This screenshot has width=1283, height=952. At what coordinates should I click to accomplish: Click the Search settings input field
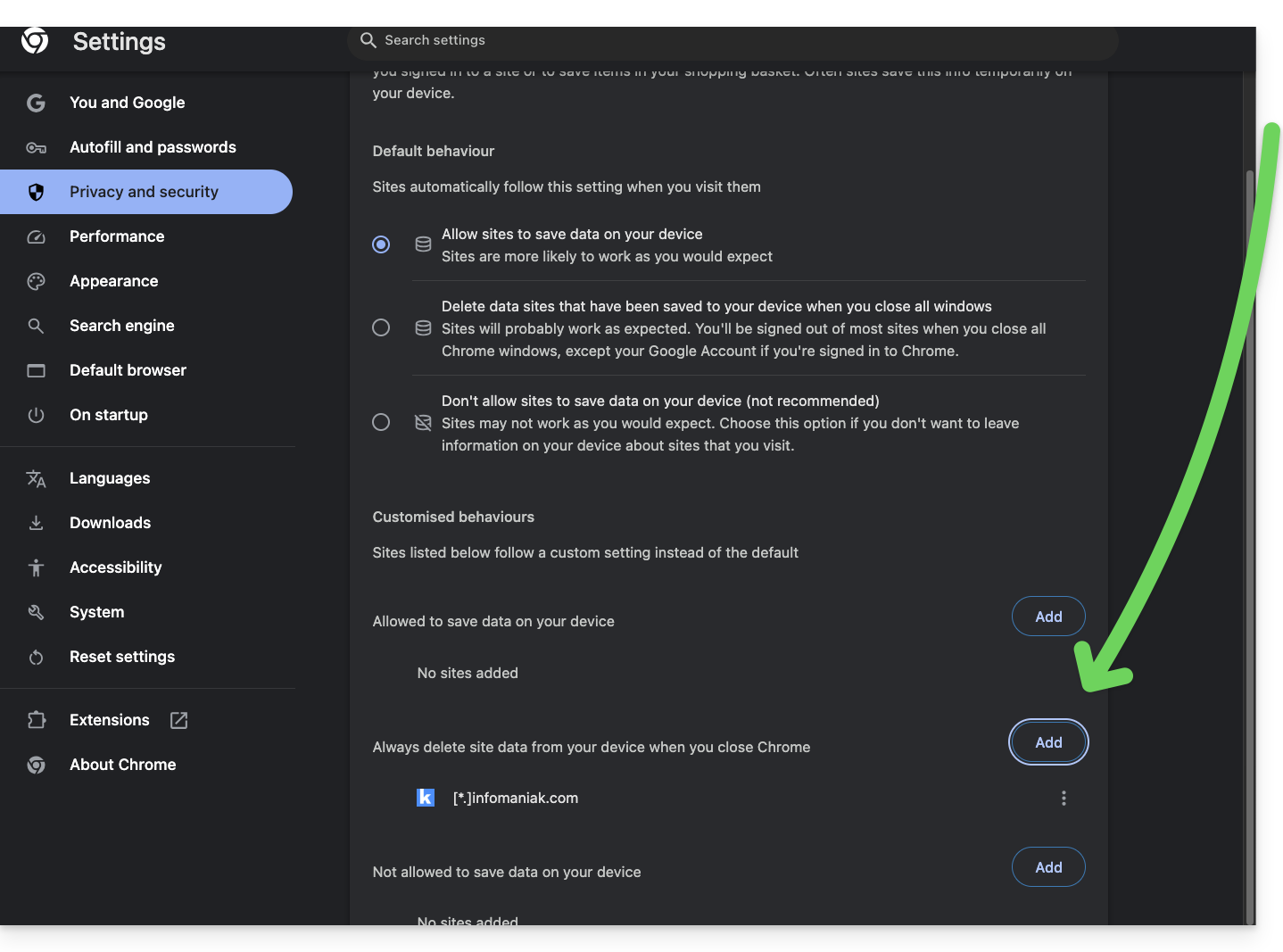coord(732,40)
